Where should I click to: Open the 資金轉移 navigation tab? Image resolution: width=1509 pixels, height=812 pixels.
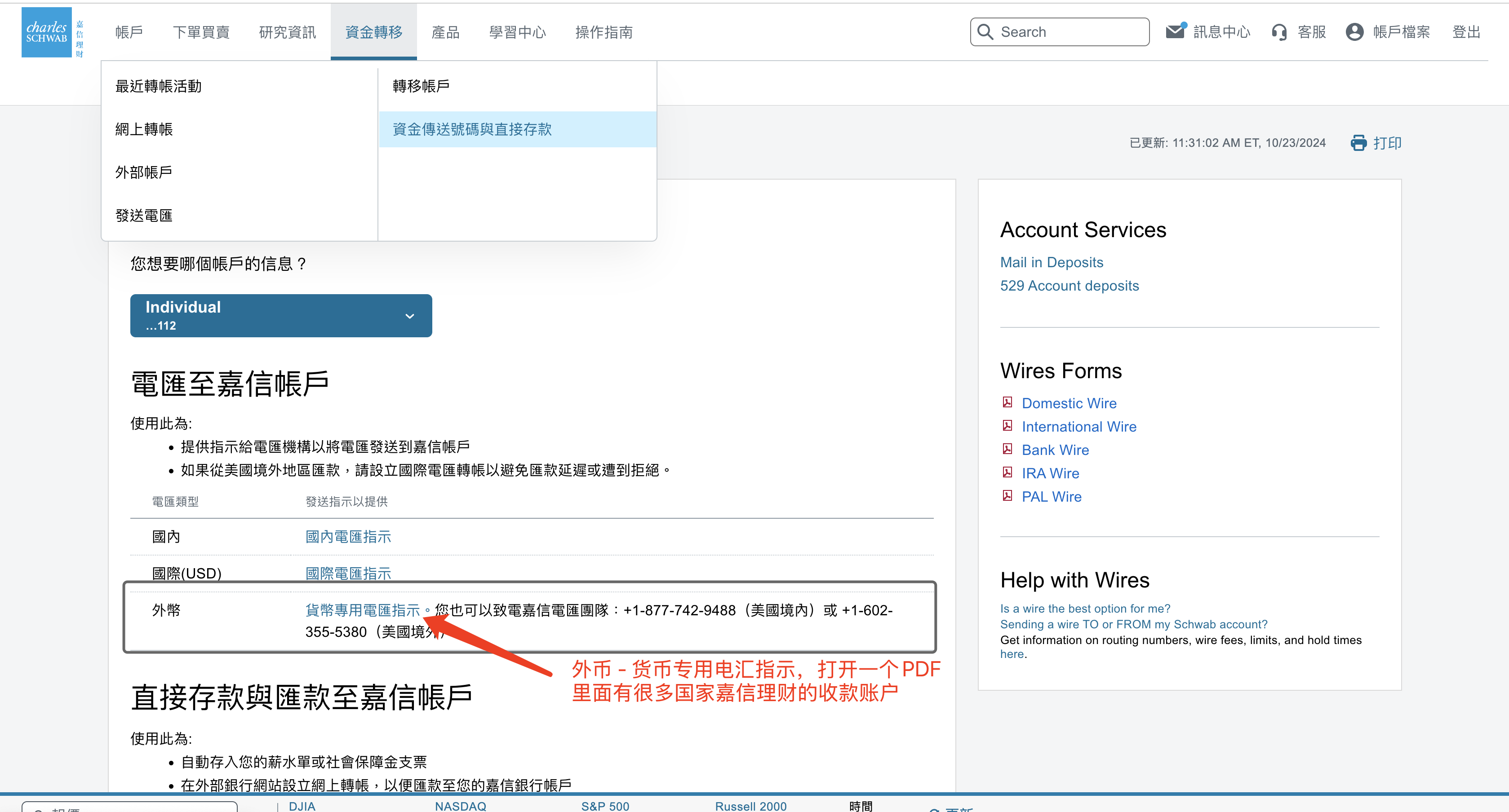point(374,32)
